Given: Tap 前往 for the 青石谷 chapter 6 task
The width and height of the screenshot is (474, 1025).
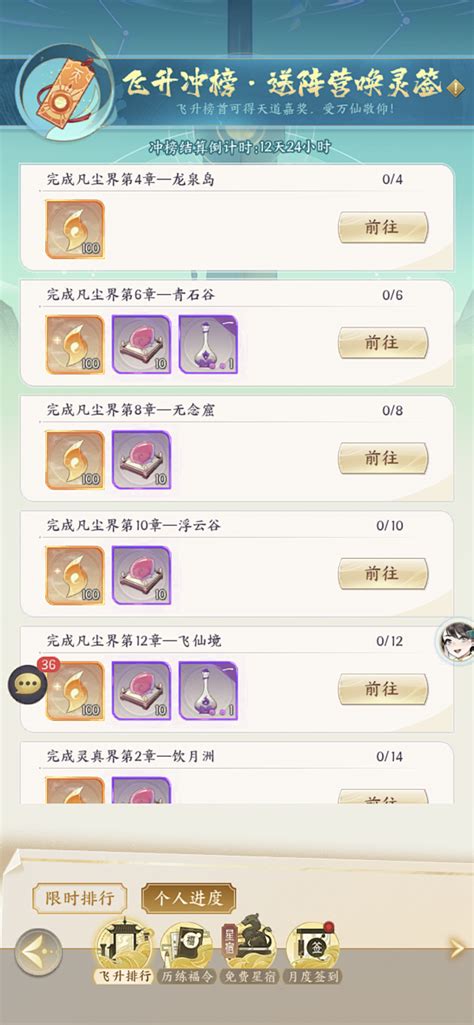Looking at the screenshot, I should point(382,343).
